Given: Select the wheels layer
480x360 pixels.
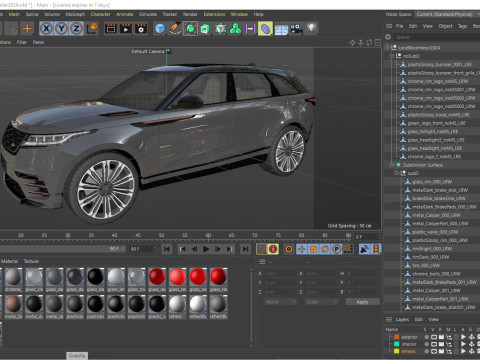Looking at the screenshot, I should (409, 351).
